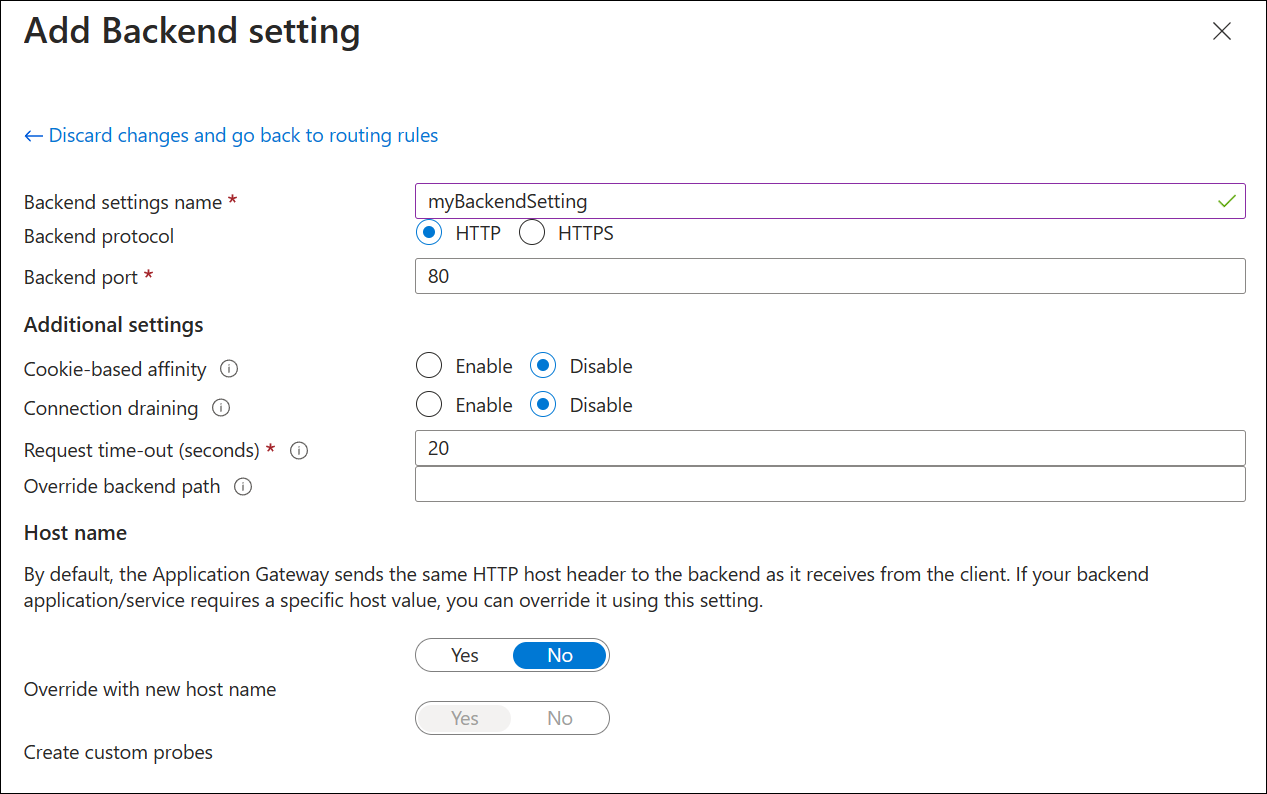The width and height of the screenshot is (1267, 794).
Task: Click the X to close the pane
Action: 1222,31
